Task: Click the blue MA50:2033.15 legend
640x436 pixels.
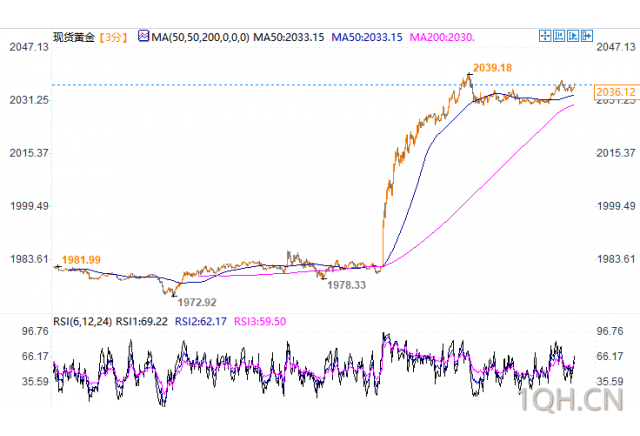Action: point(367,38)
